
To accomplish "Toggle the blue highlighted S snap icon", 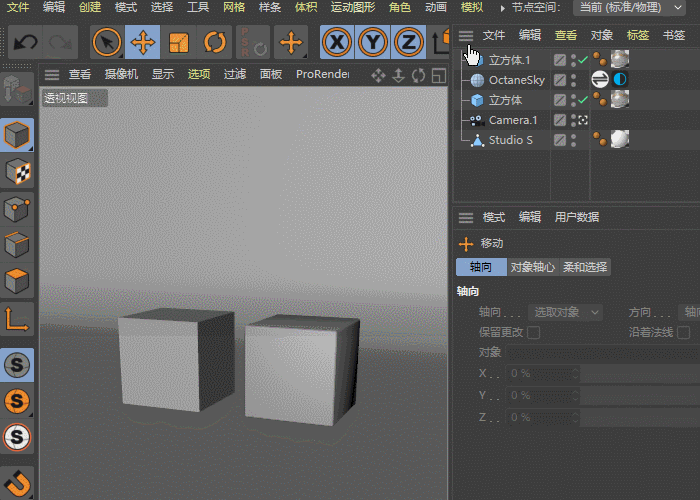I will point(17,365).
